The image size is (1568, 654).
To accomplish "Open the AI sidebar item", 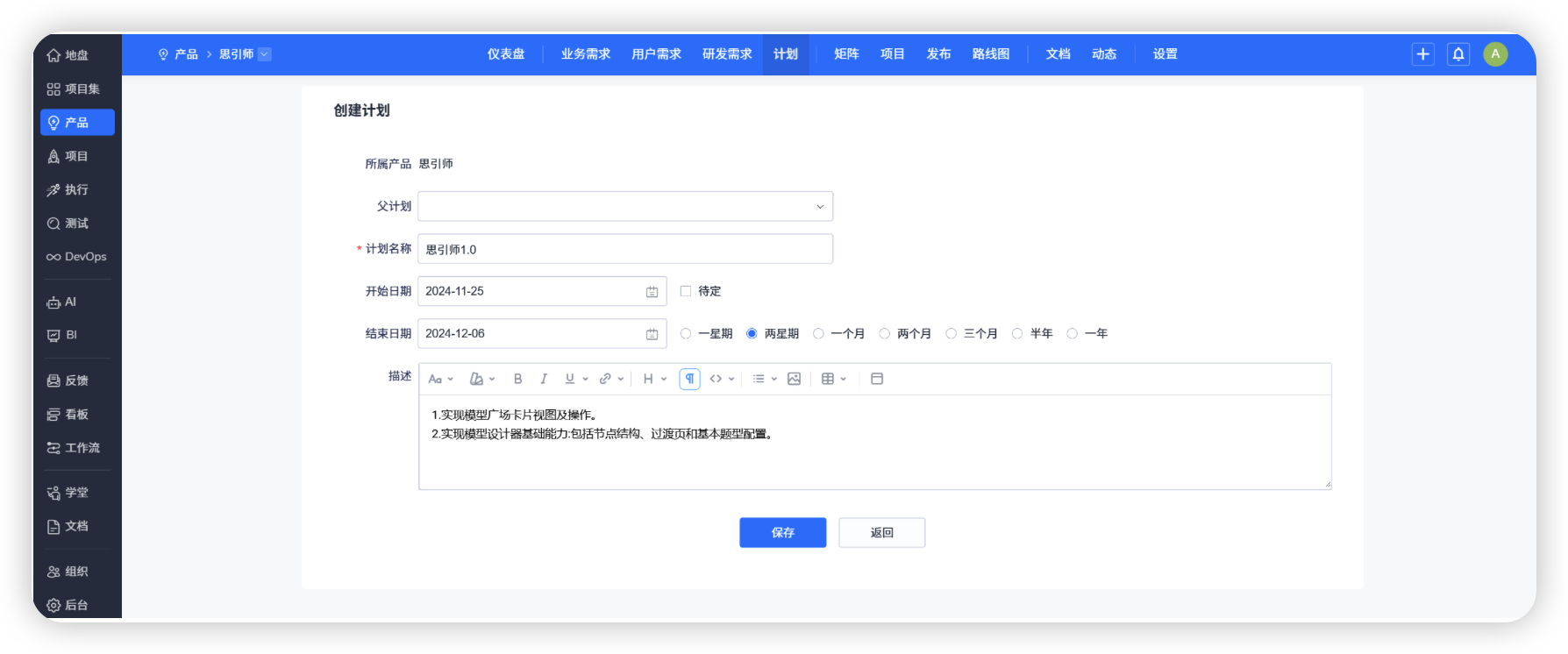I will 62,302.
